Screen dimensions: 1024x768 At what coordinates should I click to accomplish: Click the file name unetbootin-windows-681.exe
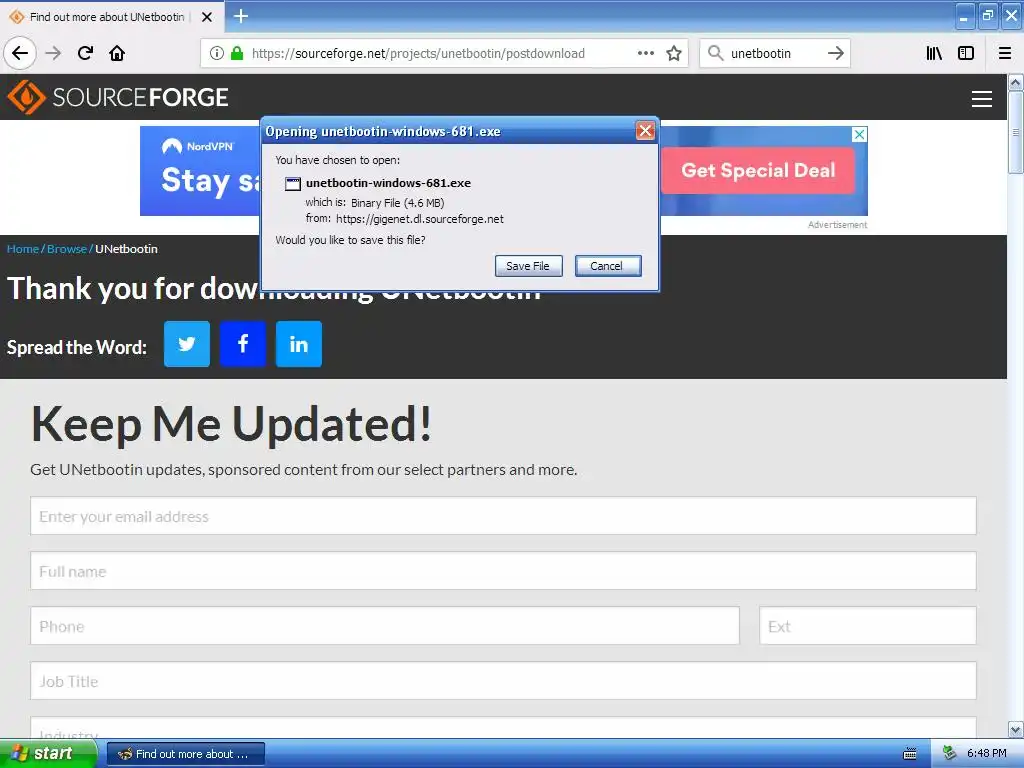point(388,183)
